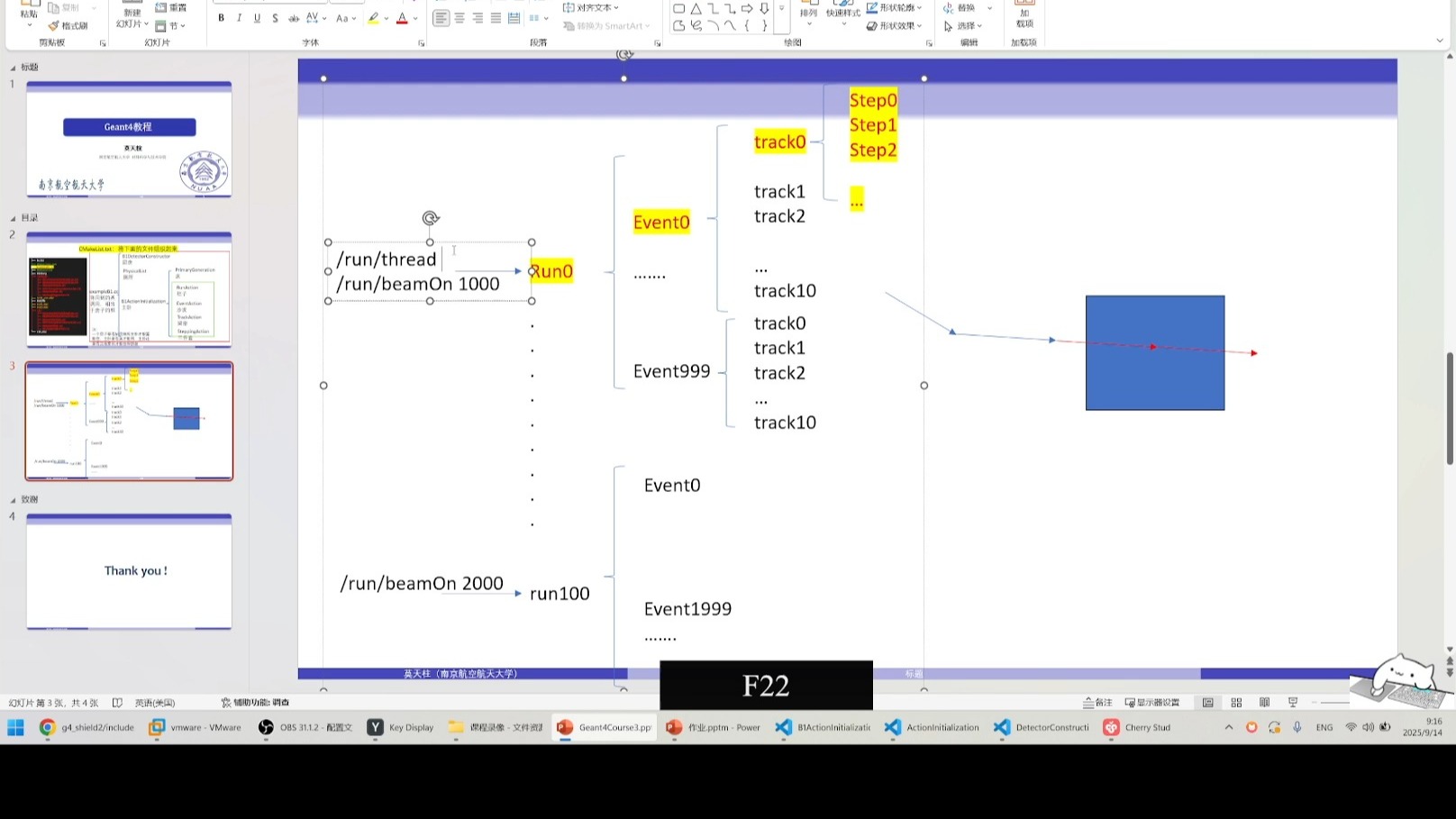Open the highlight color dropdown arrow
Screen dimensions: 1456x819
click(x=387, y=18)
